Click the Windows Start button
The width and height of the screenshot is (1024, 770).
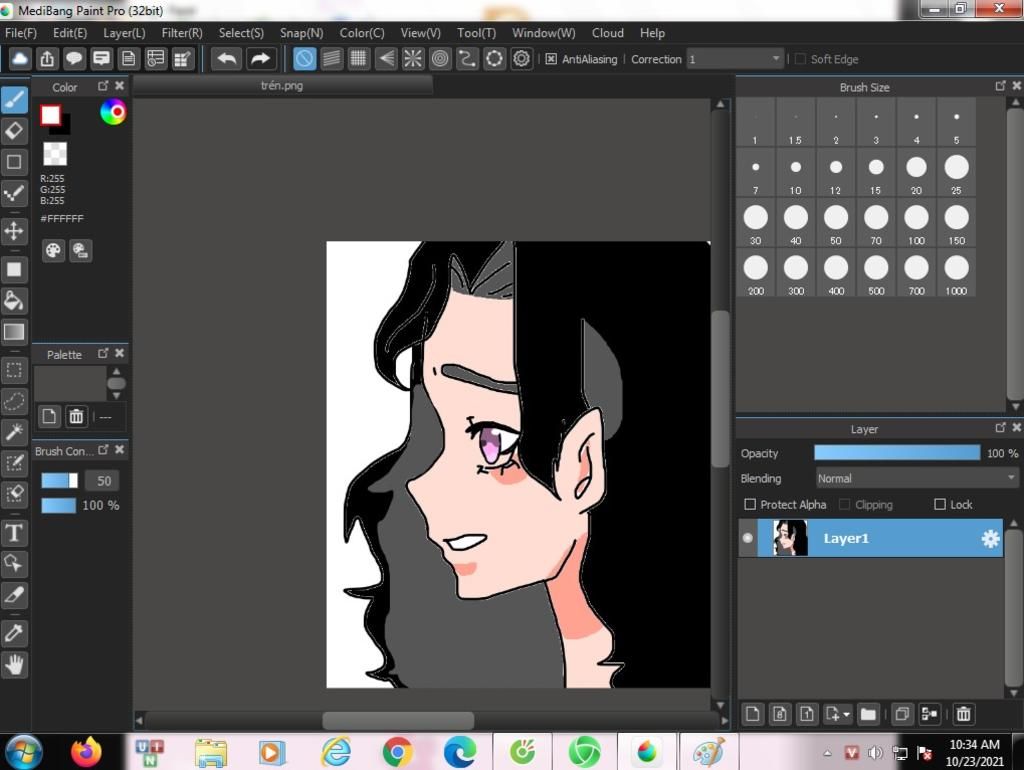pos(24,752)
